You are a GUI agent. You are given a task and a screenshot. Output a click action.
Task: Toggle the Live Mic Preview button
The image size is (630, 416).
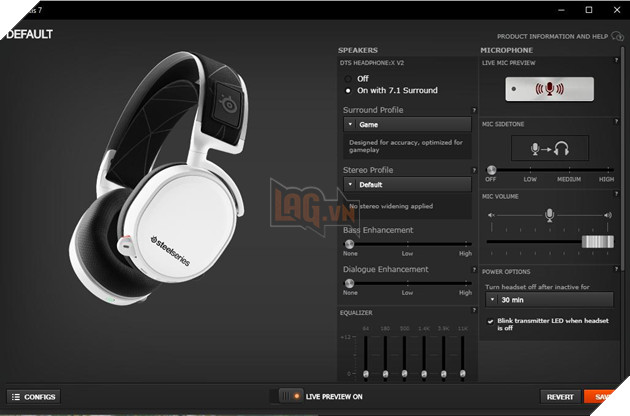point(549,89)
